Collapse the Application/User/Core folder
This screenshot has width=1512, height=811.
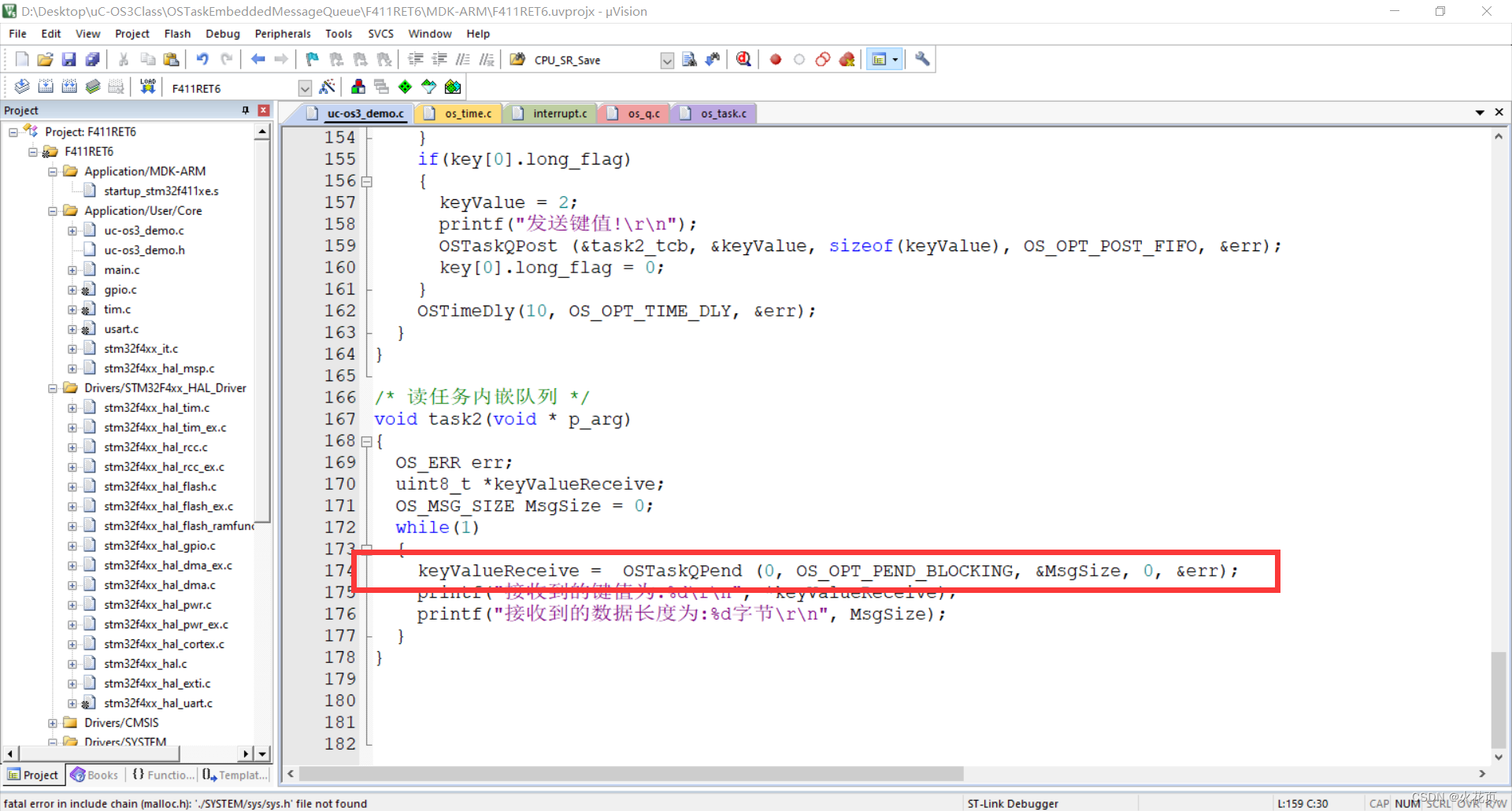(53, 211)
